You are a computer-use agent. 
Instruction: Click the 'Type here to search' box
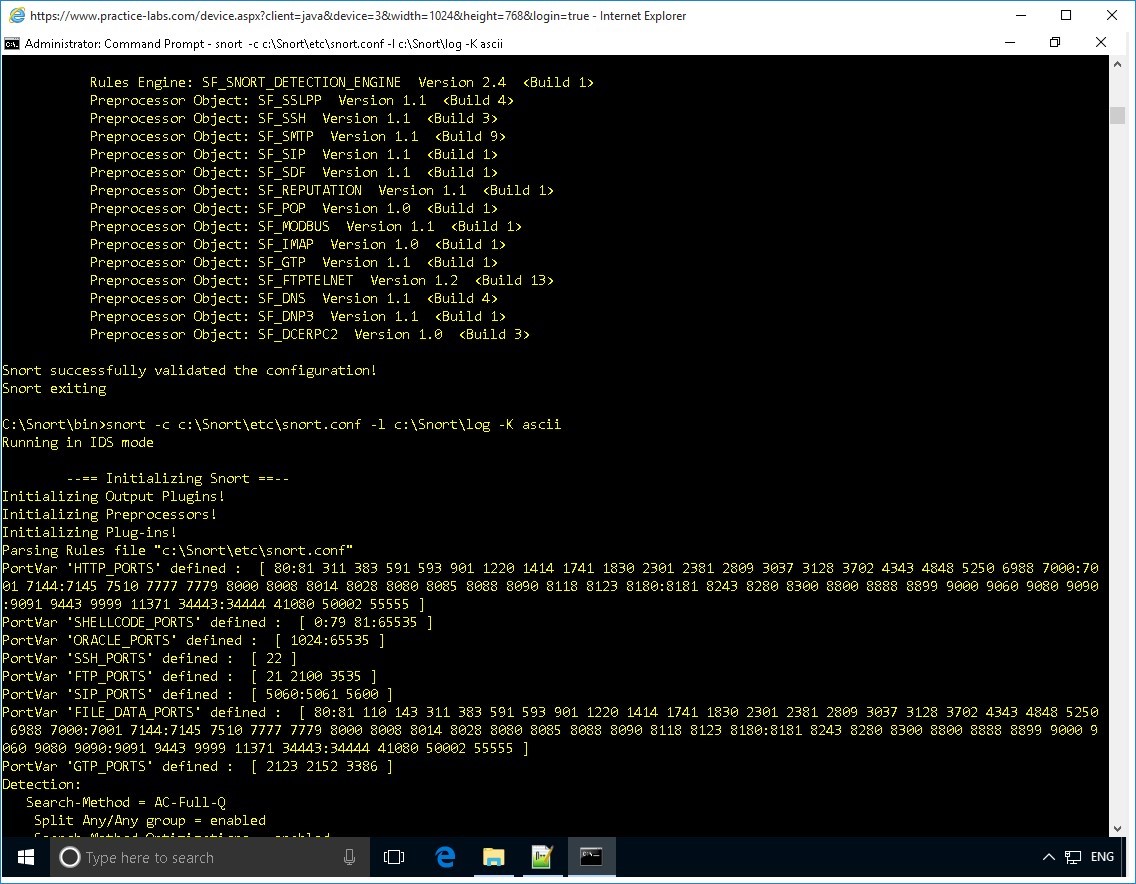pyautogui.click(x=200, y=857)
